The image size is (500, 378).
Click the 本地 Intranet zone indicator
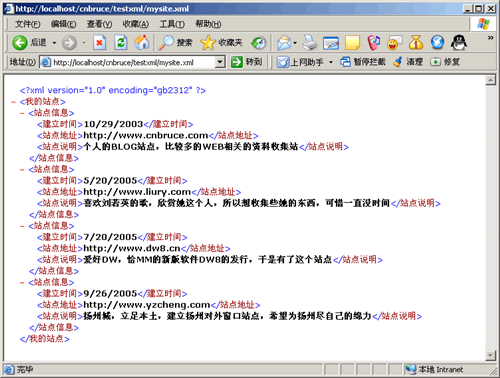pos(434,369)
